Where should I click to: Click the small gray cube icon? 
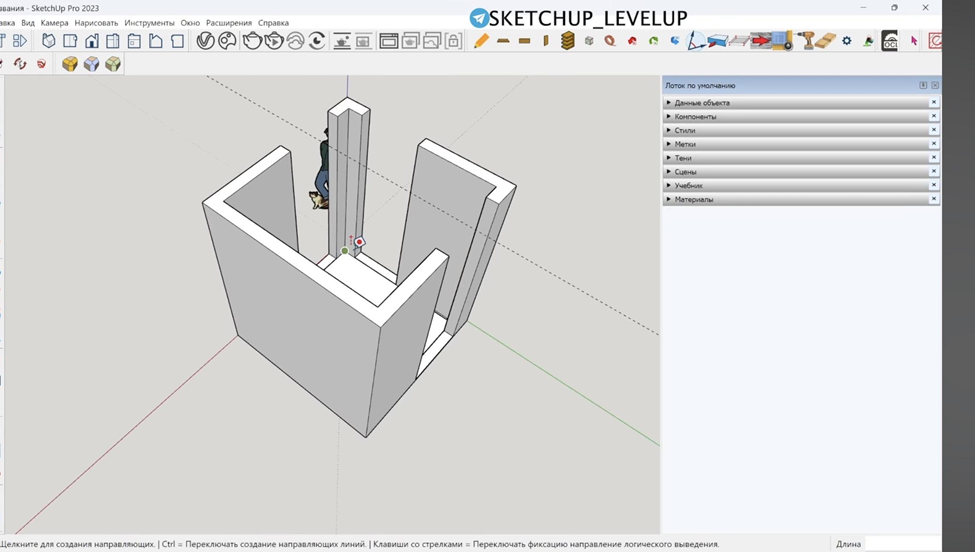coord(589,41)
